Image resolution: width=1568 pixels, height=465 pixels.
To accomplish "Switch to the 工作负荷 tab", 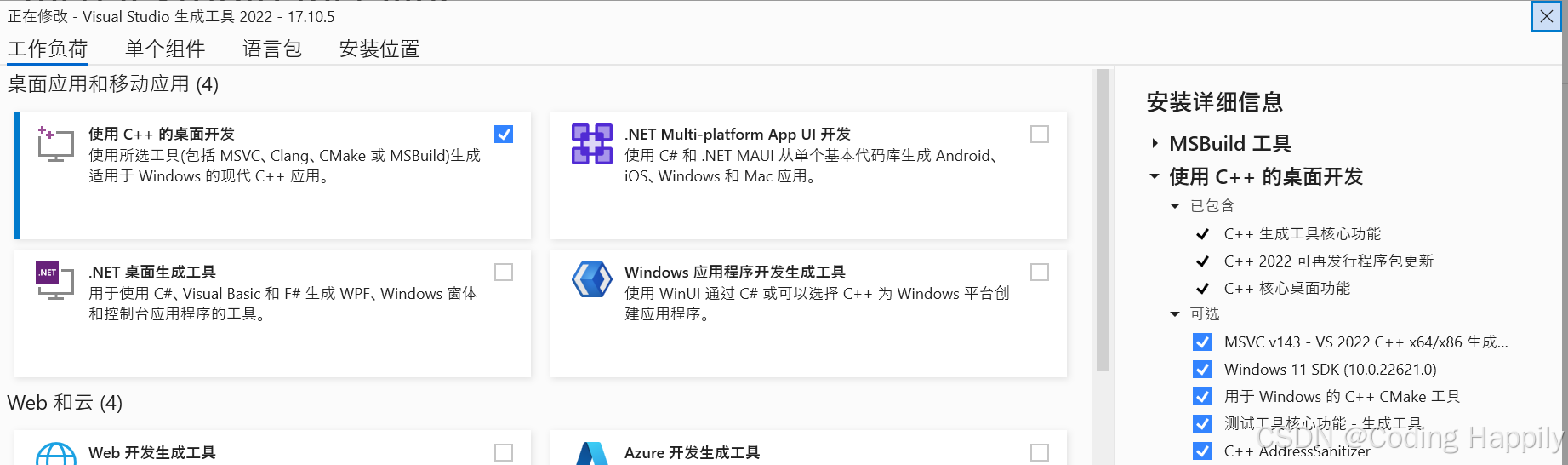I will point(48,49).
